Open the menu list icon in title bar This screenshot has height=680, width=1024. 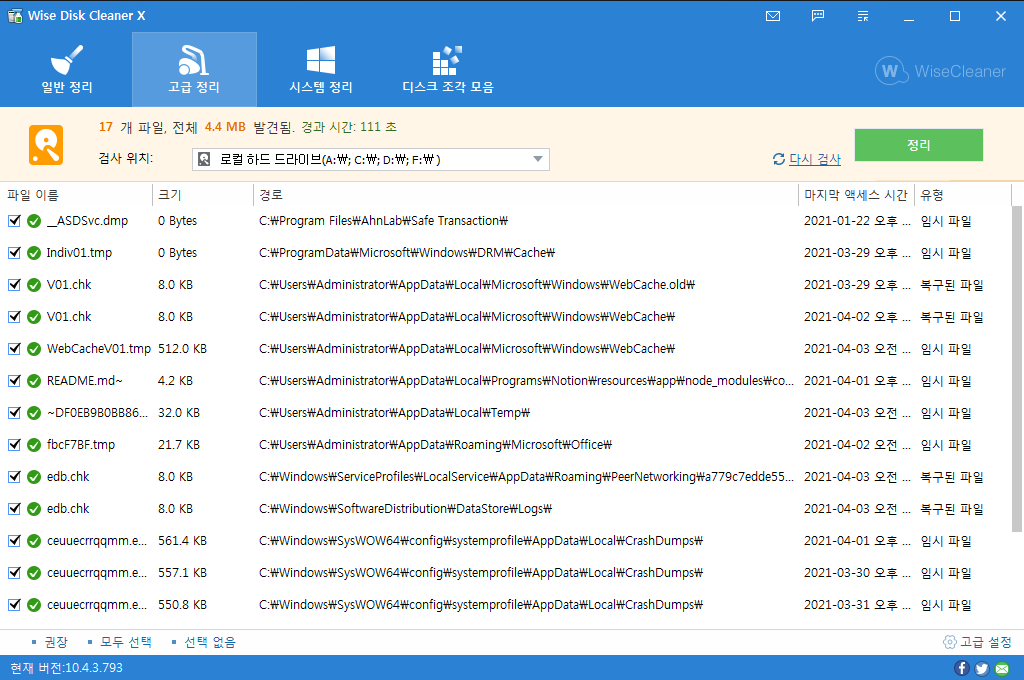[863, 16]
